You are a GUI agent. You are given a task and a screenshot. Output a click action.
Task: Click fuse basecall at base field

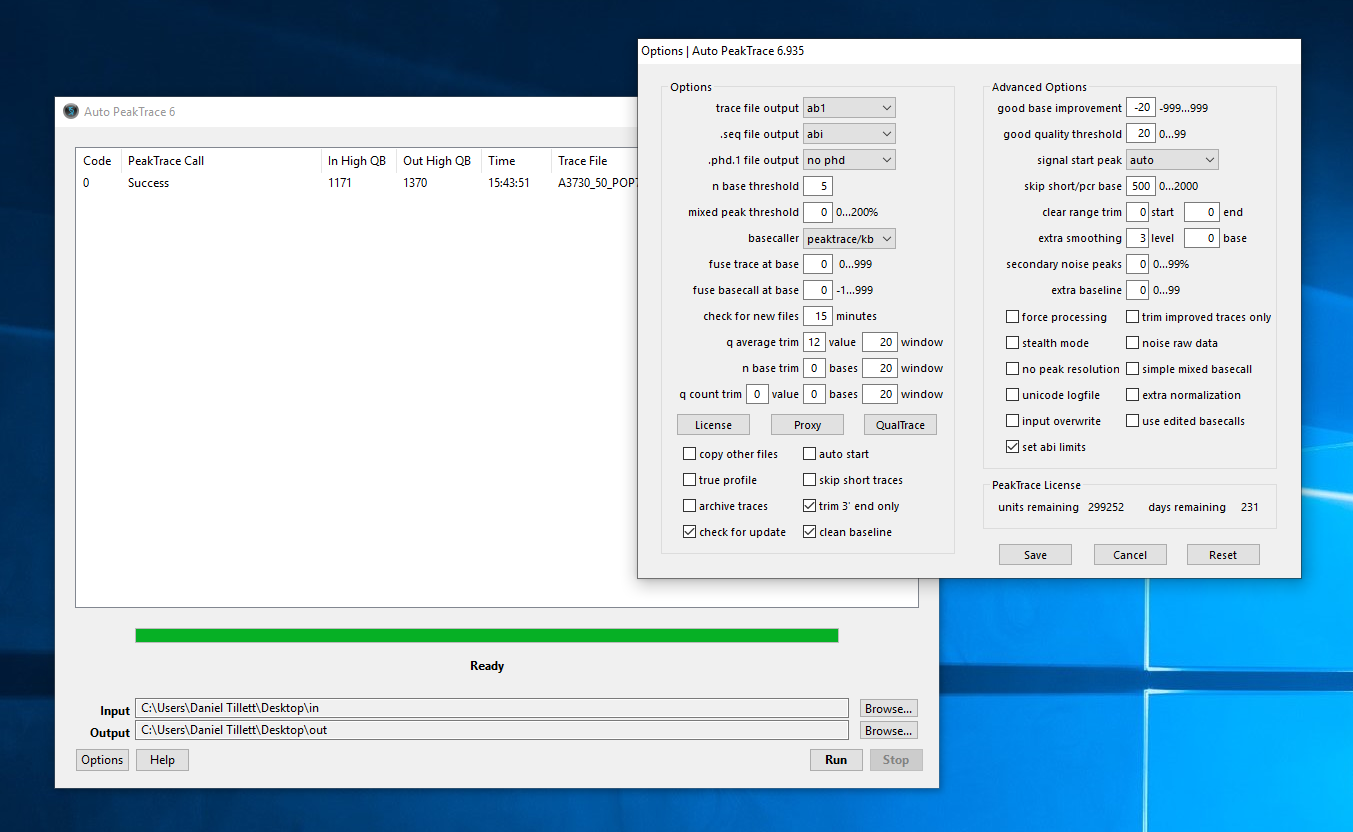[818, 290]
